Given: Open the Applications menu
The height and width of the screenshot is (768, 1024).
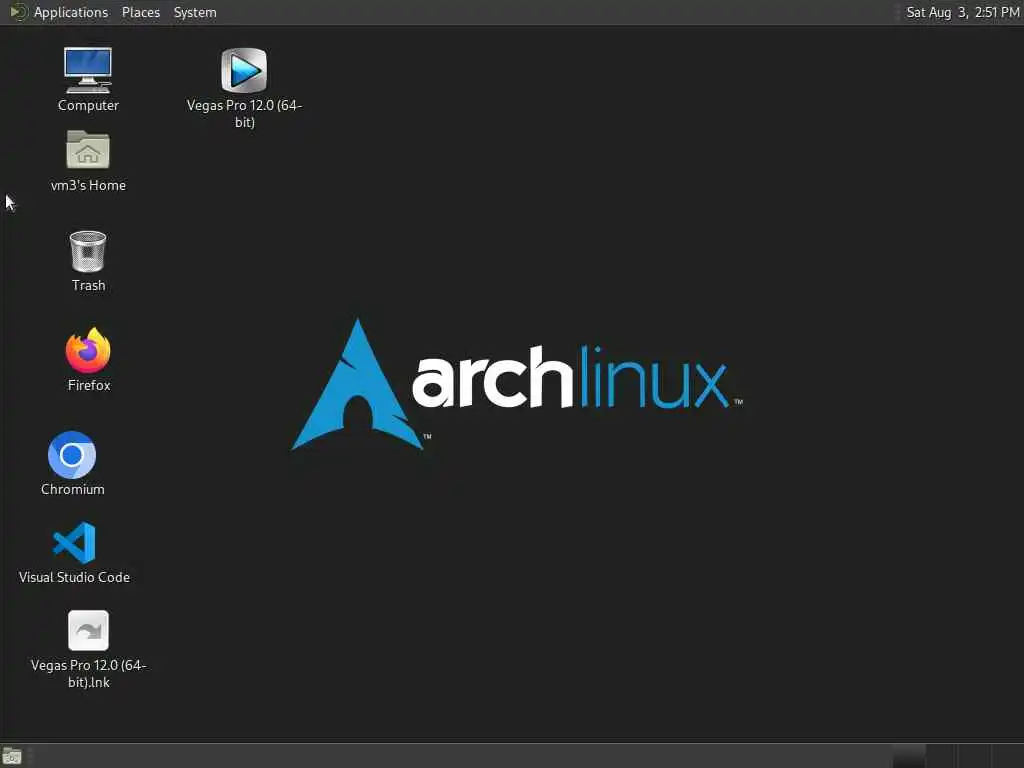Looking at the screenshot, I should 71,12.
